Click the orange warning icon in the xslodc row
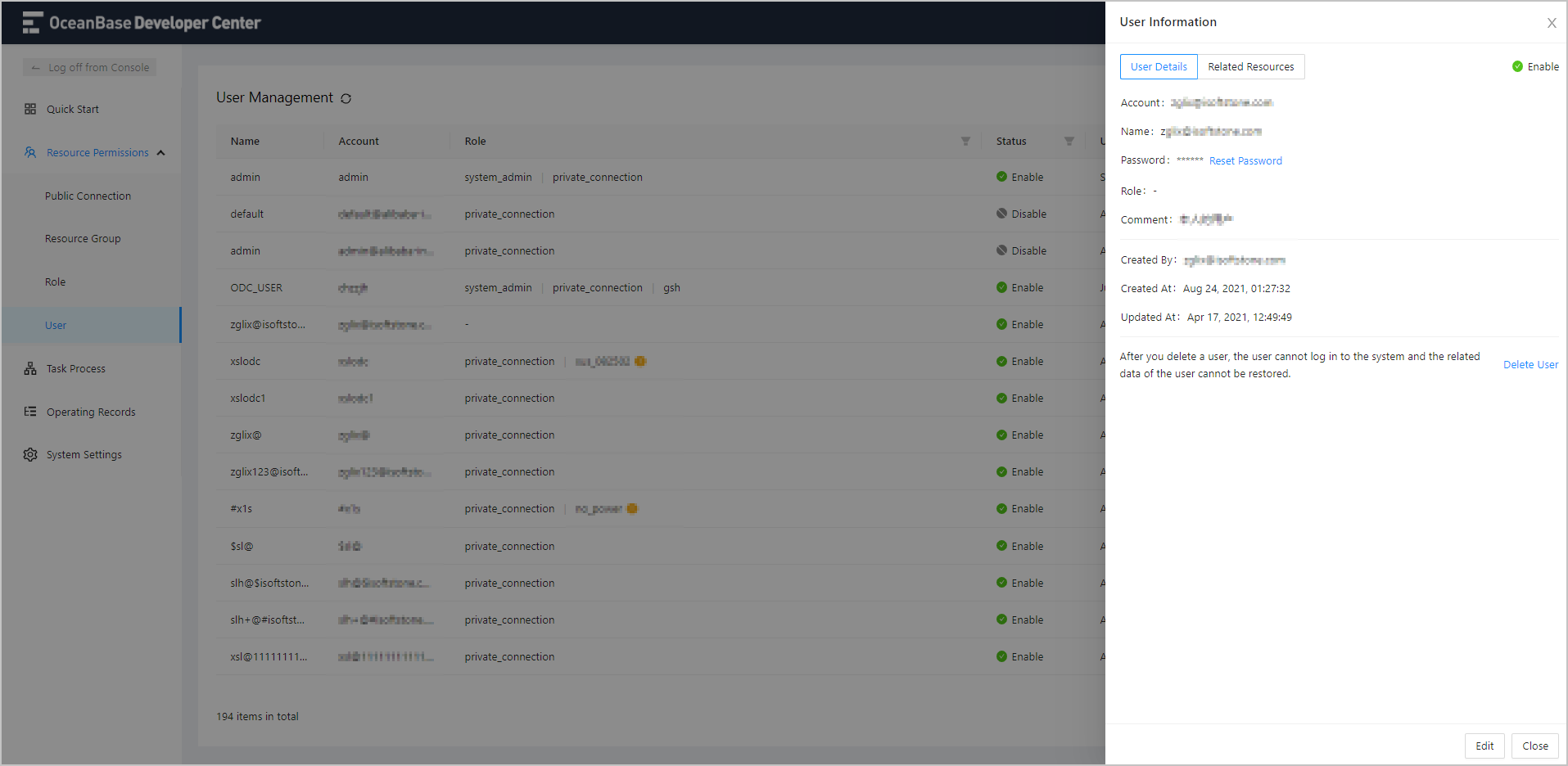This screenshot has width=1568, height=766. (640, 361)
